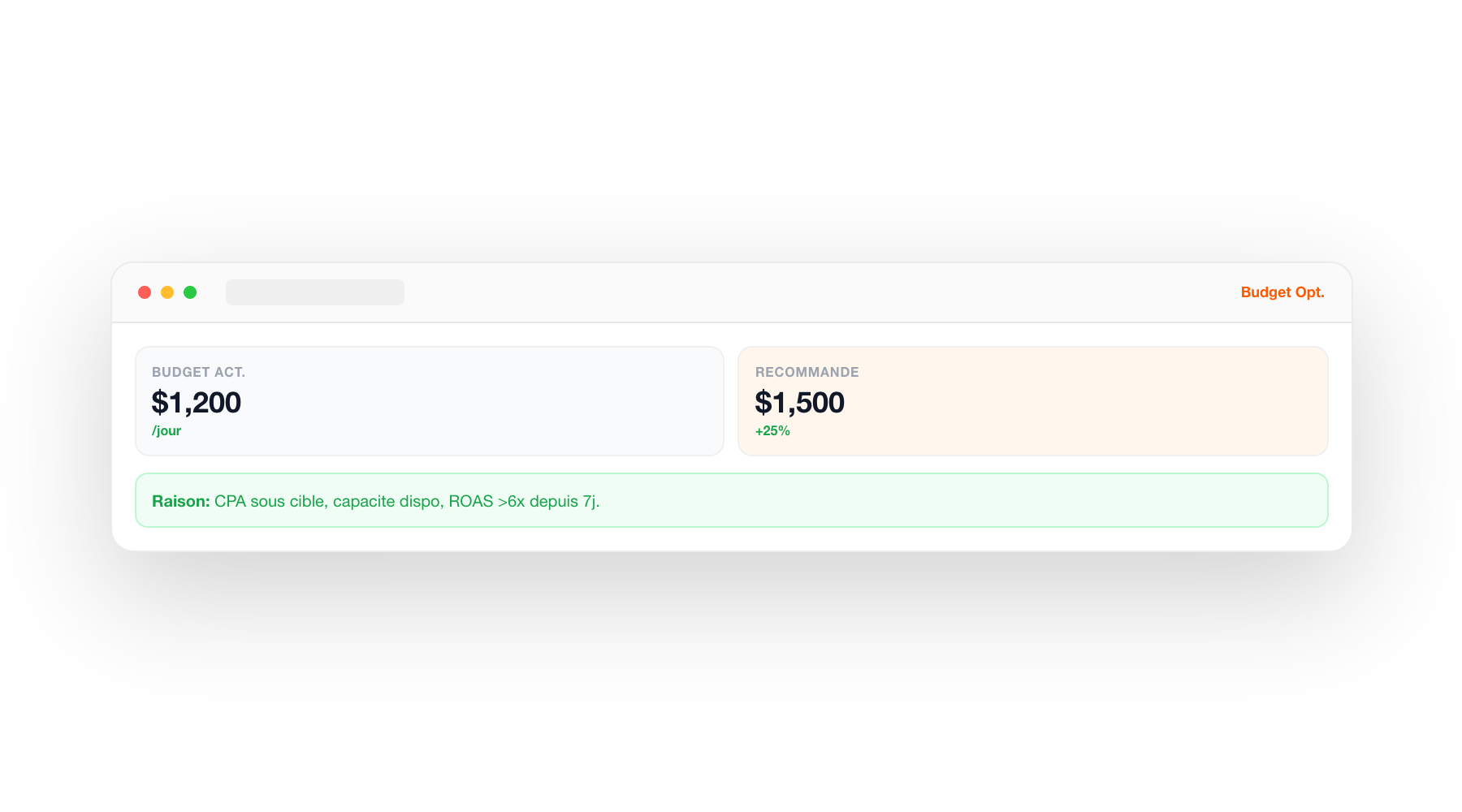The height and width of the screenshot is (812, 1462).
Task: Click the 'ROAS >6x depuis 7j' text
Action: pos(523,501)
